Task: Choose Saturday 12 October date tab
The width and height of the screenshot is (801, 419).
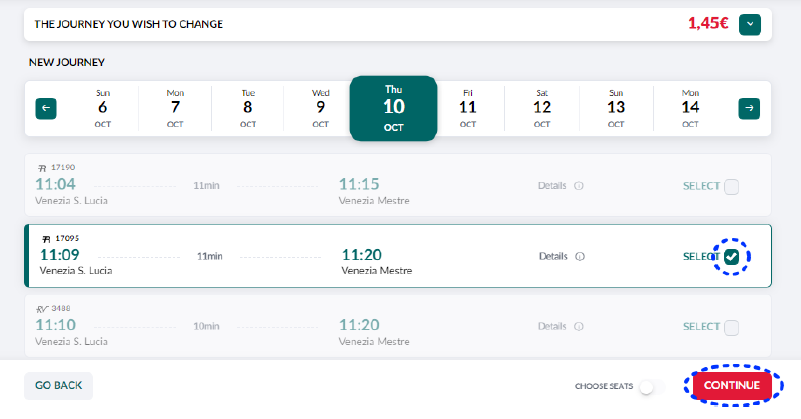Action: point(542,108)
